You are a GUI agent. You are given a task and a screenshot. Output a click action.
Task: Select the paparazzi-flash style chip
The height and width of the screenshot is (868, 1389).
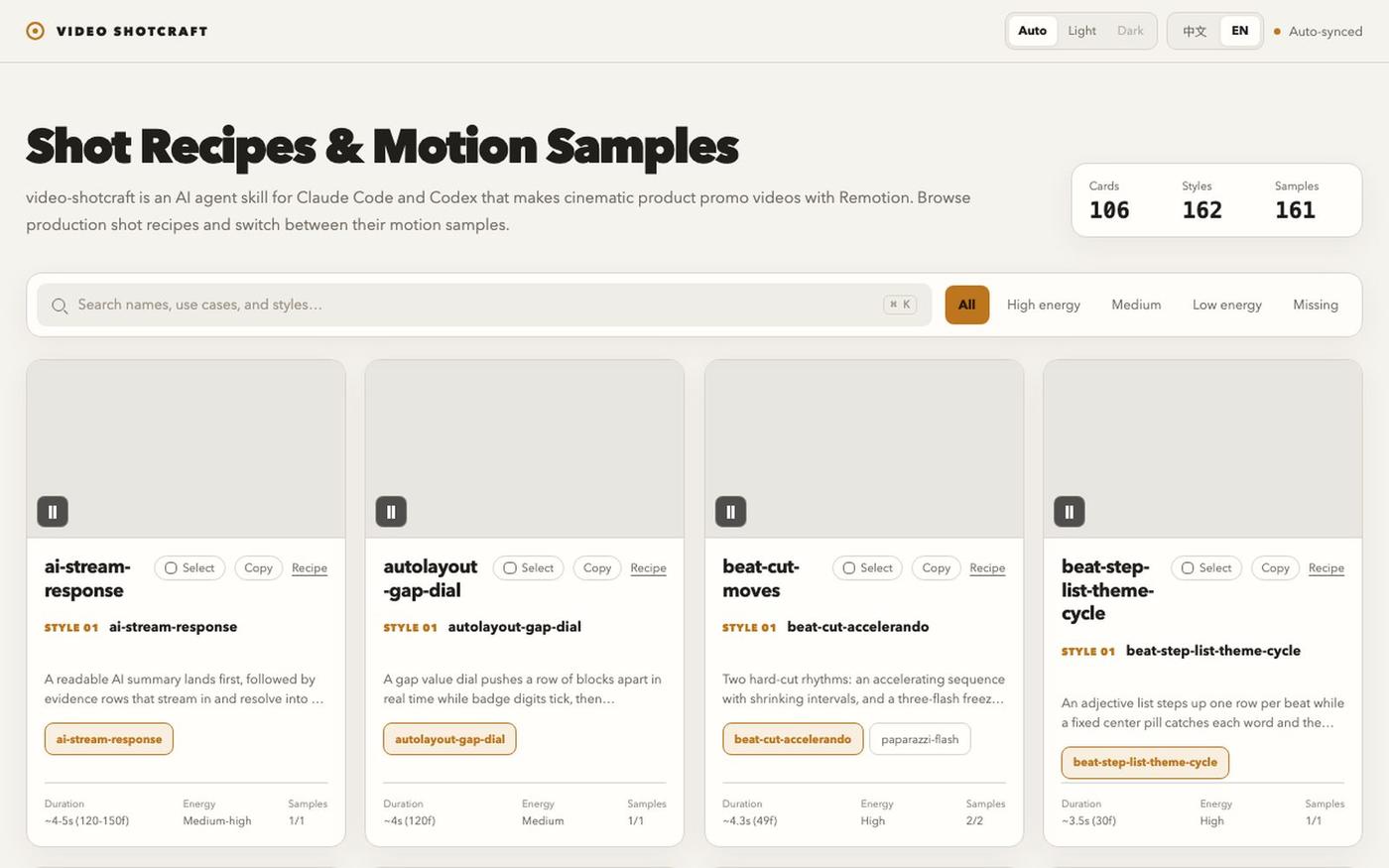click(x=920, y=739)
